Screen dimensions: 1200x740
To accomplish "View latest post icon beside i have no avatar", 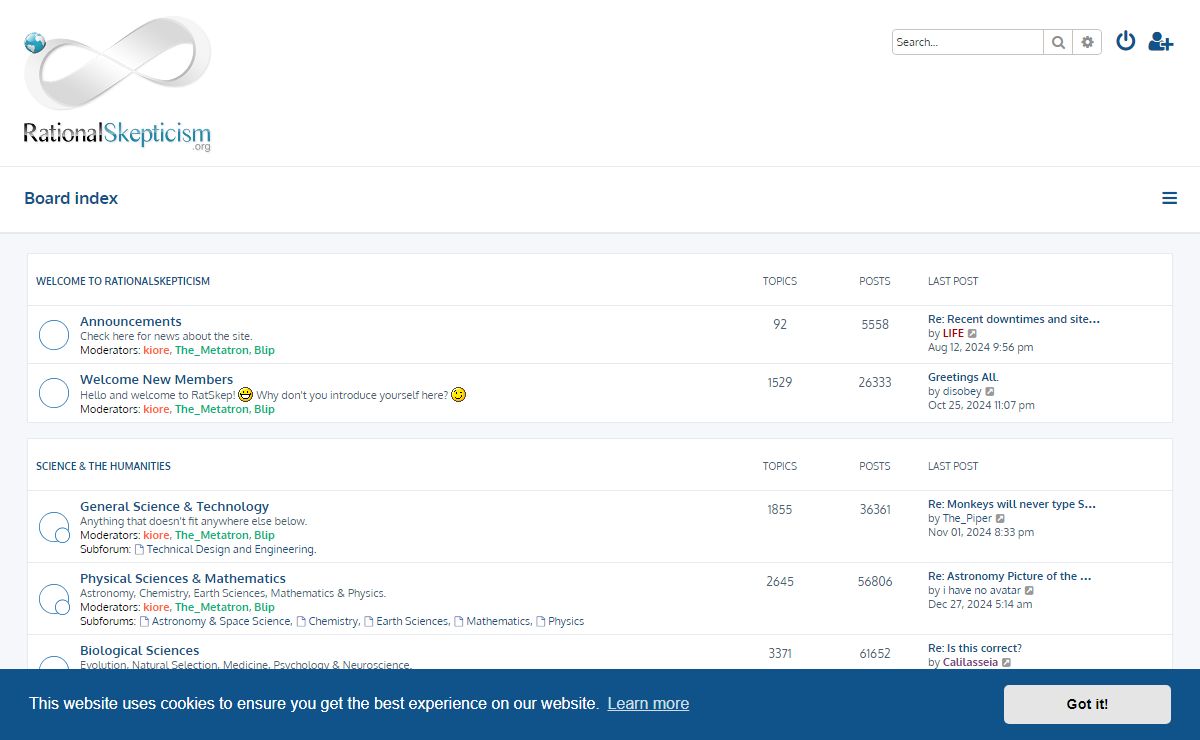I will pos(1029,591).
